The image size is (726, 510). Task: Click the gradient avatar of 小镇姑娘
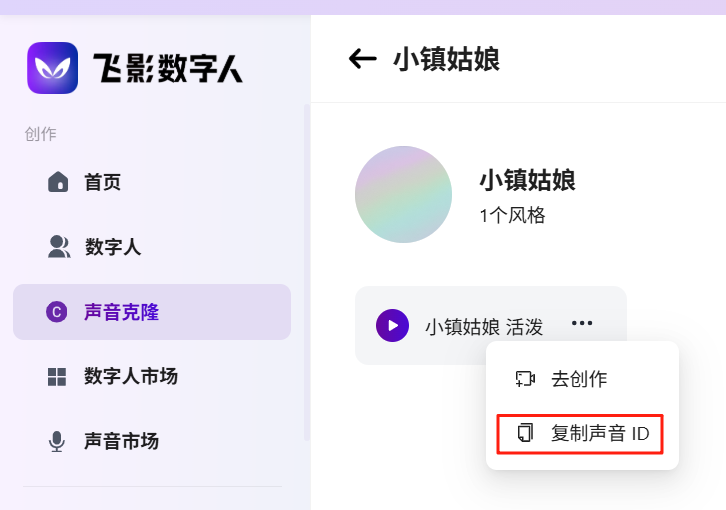coord(404,194)
